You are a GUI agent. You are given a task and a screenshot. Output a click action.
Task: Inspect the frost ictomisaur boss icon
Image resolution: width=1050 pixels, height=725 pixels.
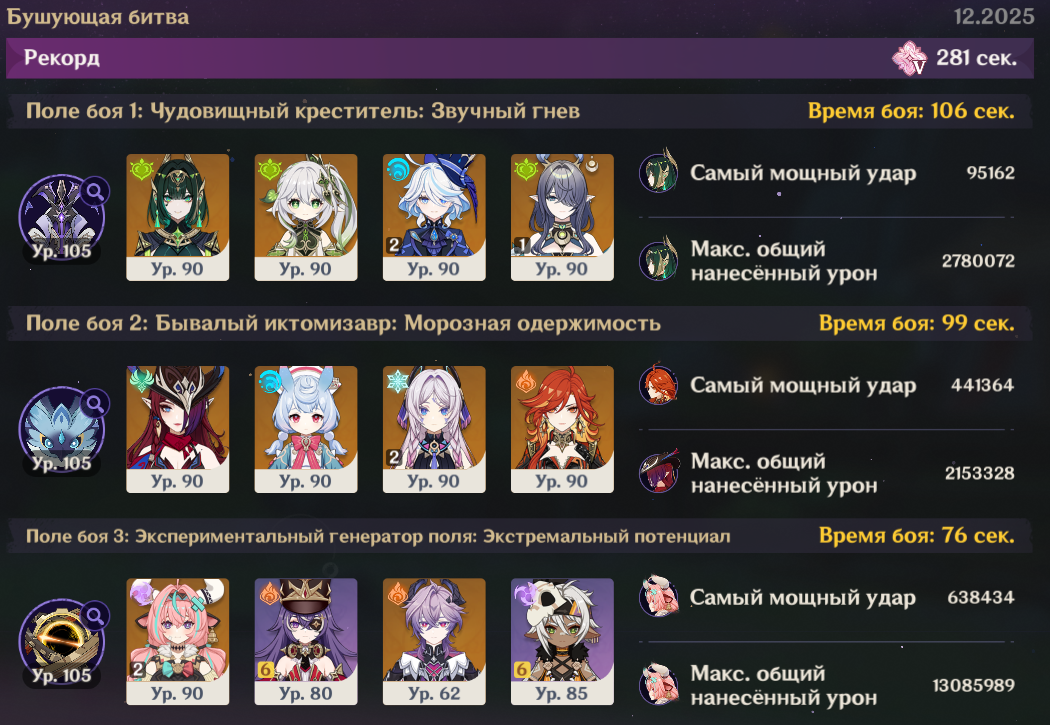pyautogui.click(x=62, y=430)
